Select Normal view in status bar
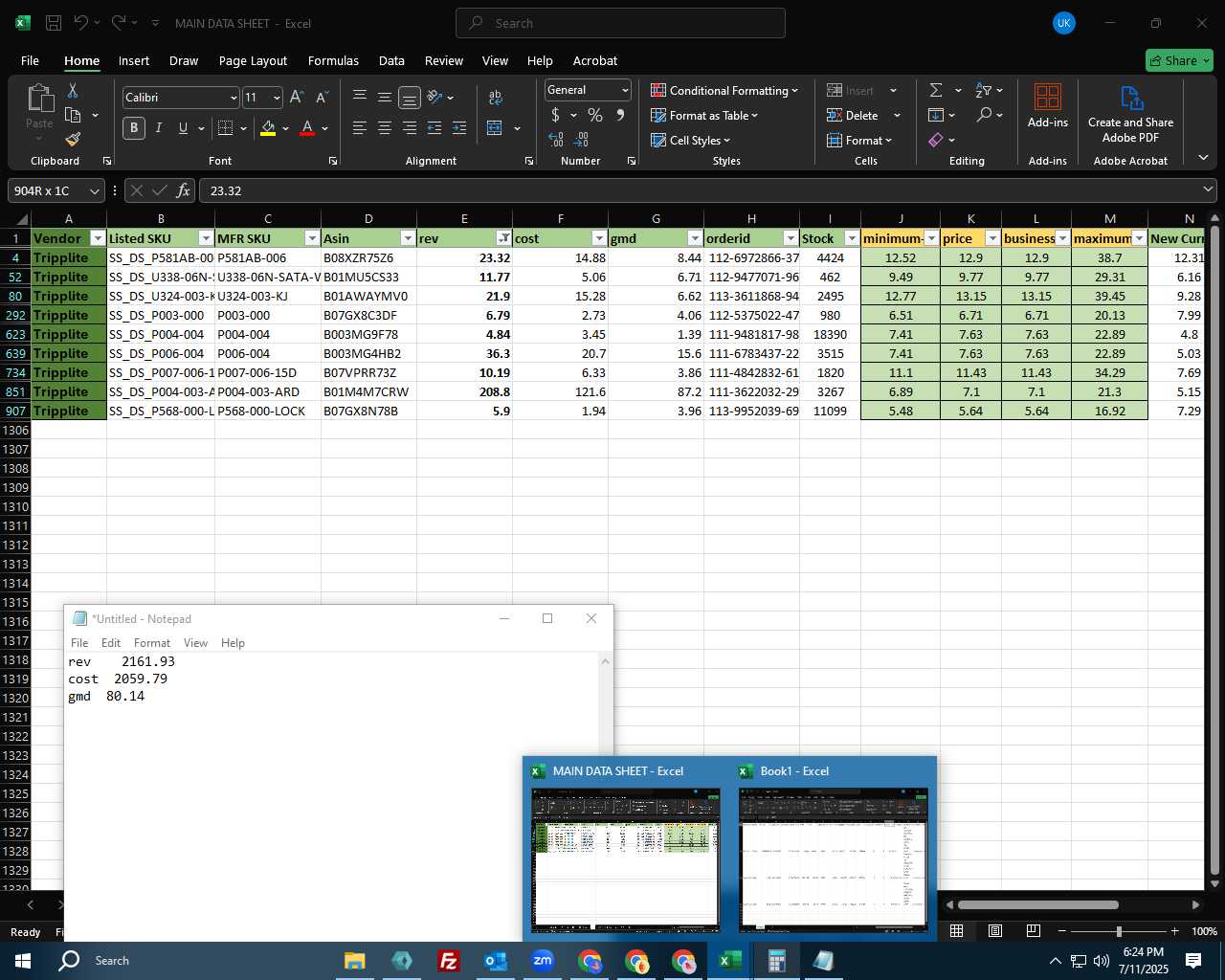This screenshot has width=1225, height=980. coord(956,930)
